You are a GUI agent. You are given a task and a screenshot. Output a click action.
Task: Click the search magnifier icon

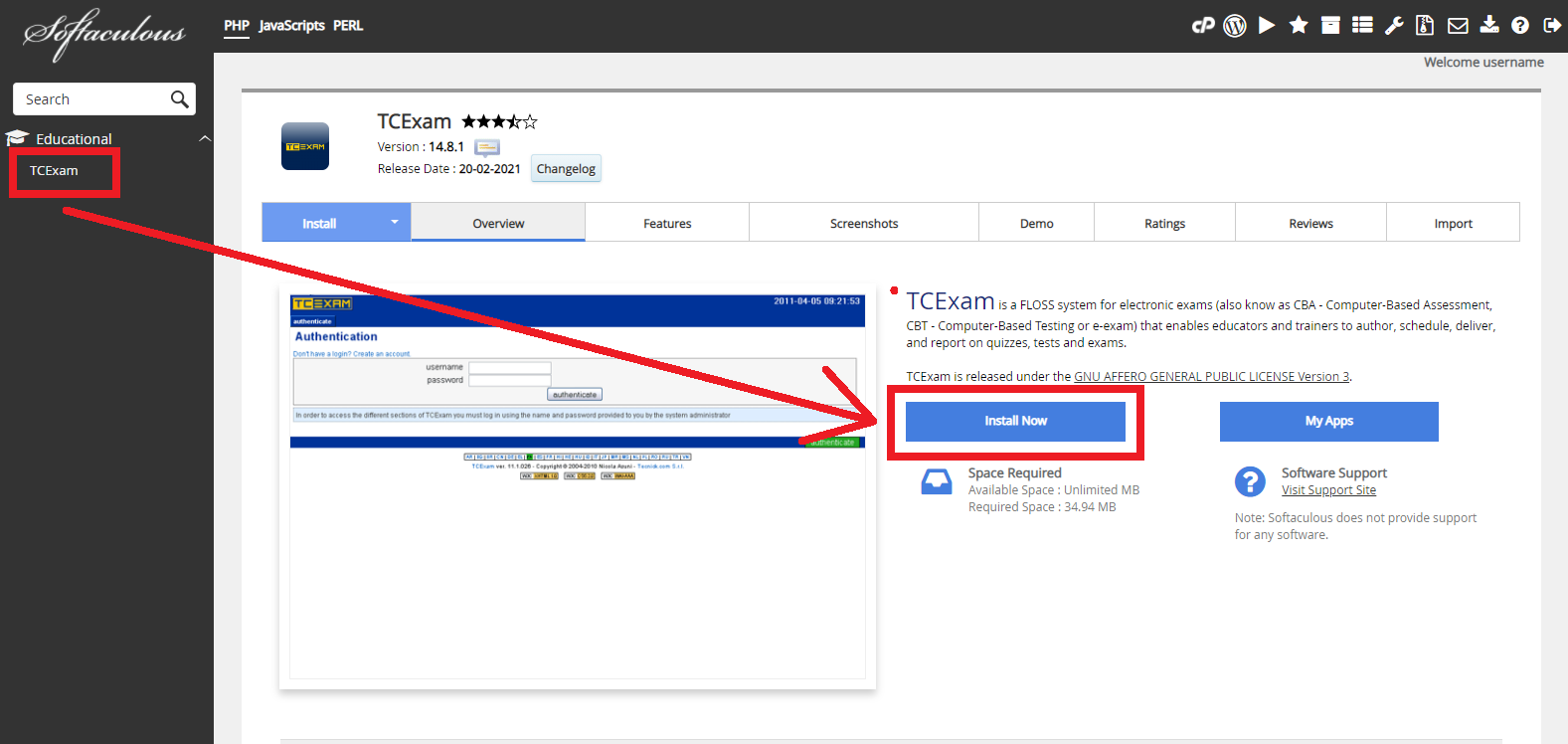179,99
